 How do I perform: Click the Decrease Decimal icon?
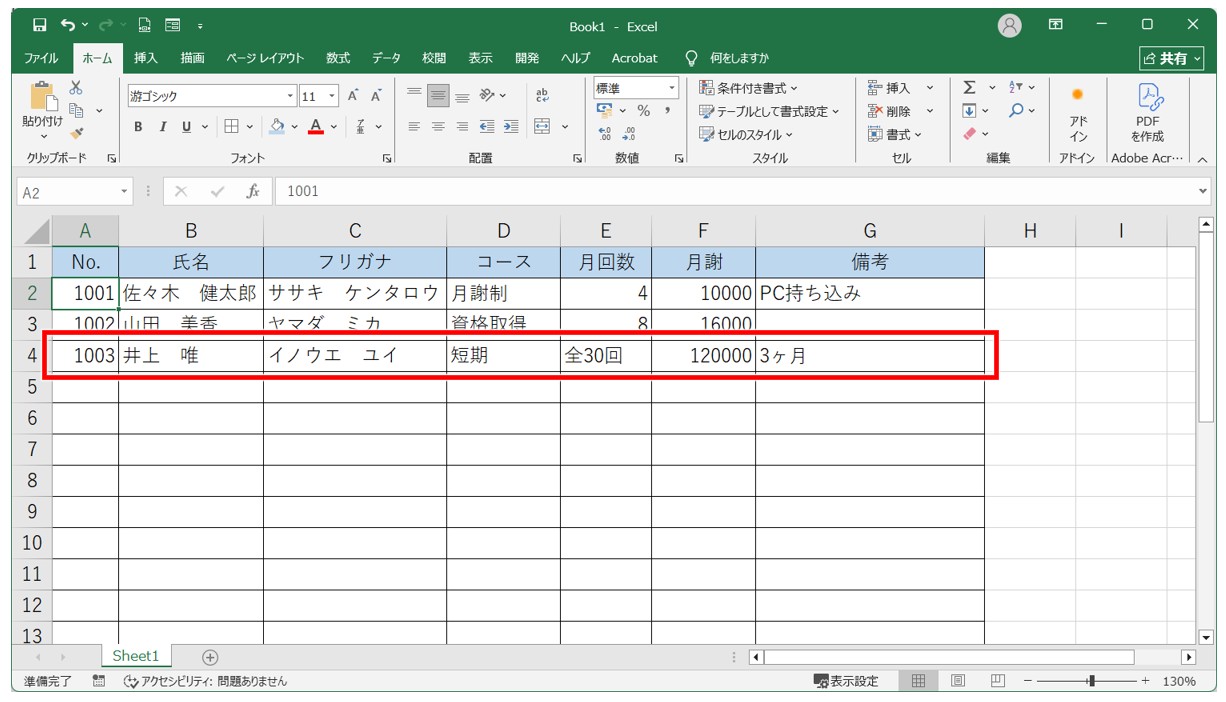click(x=629, y=134)
